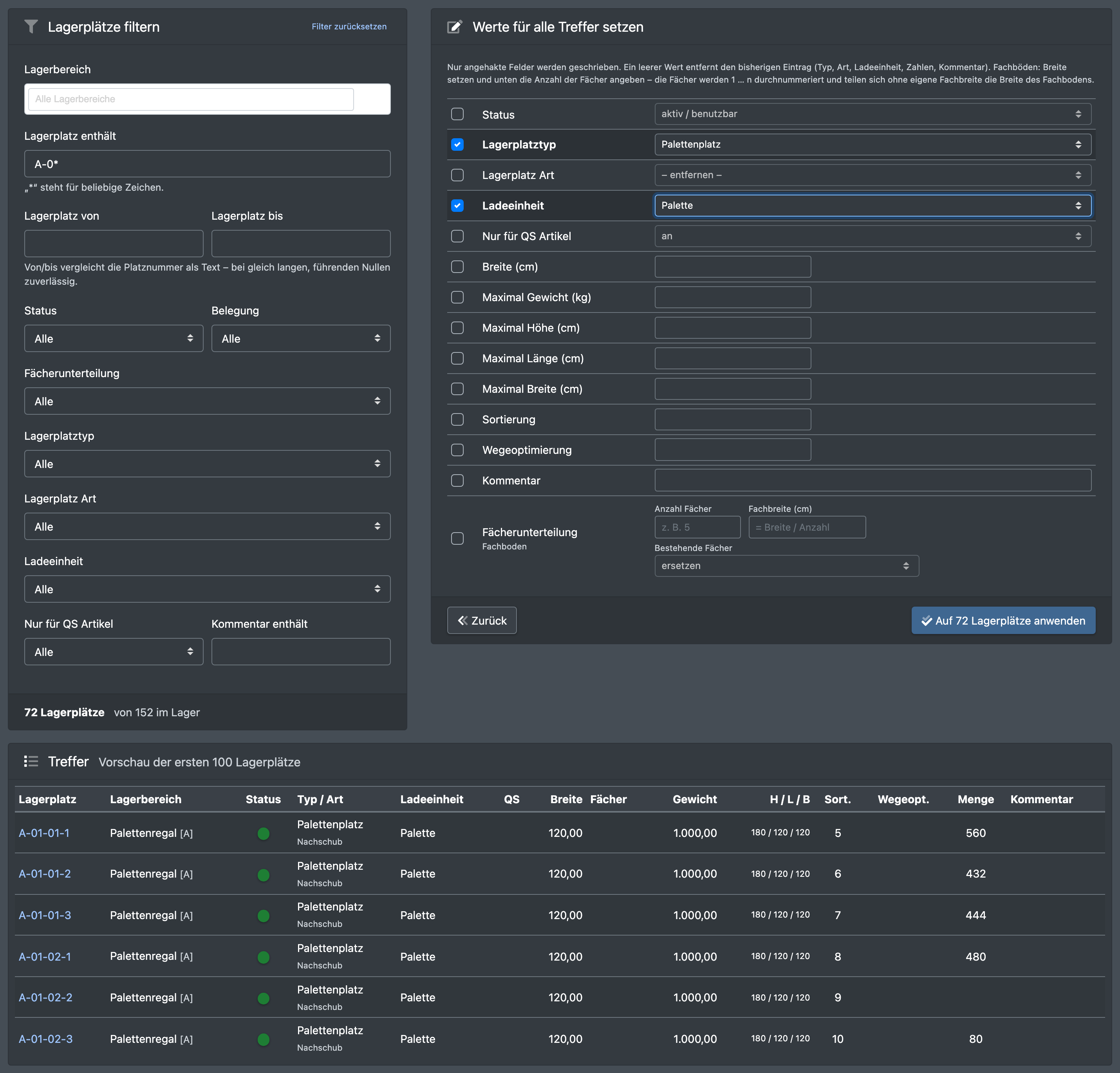Click green status dot in row A-01-01-1
Image resolution: width=1120 pixels, height=1073 pixels.
[264, 833]
